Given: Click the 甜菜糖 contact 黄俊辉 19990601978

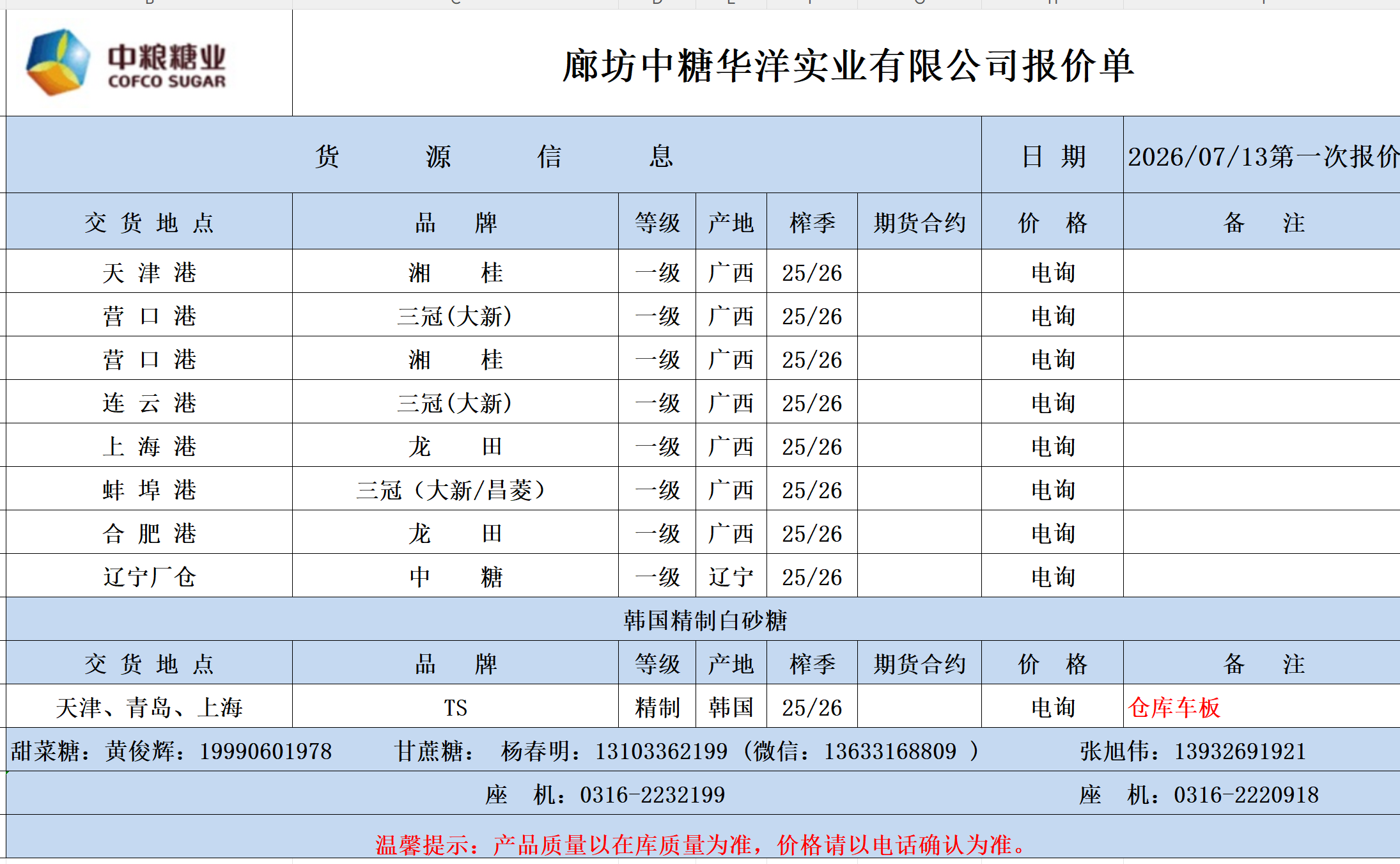Looking at the screenshot, I should click(171, 751).
